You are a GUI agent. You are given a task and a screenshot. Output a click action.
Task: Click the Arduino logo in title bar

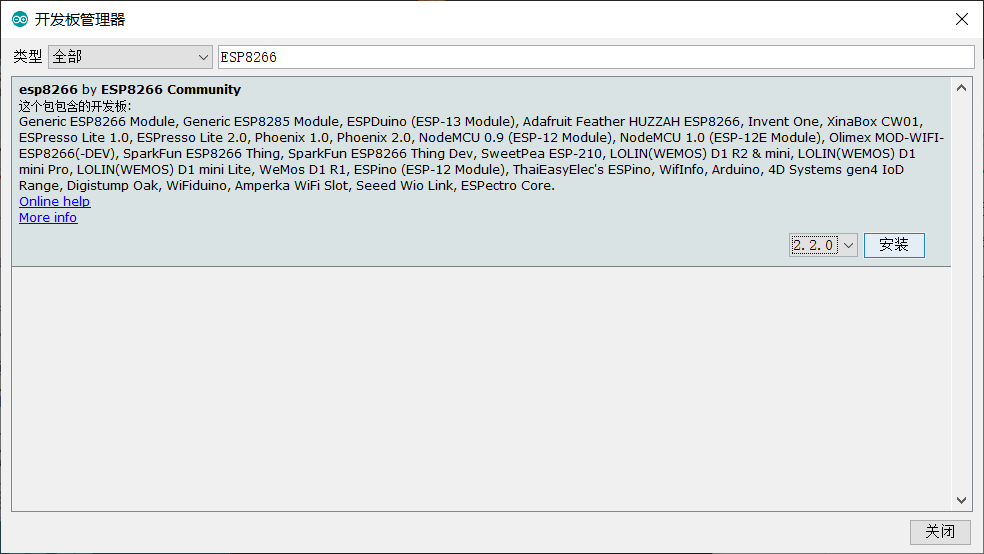coord(19,19)
